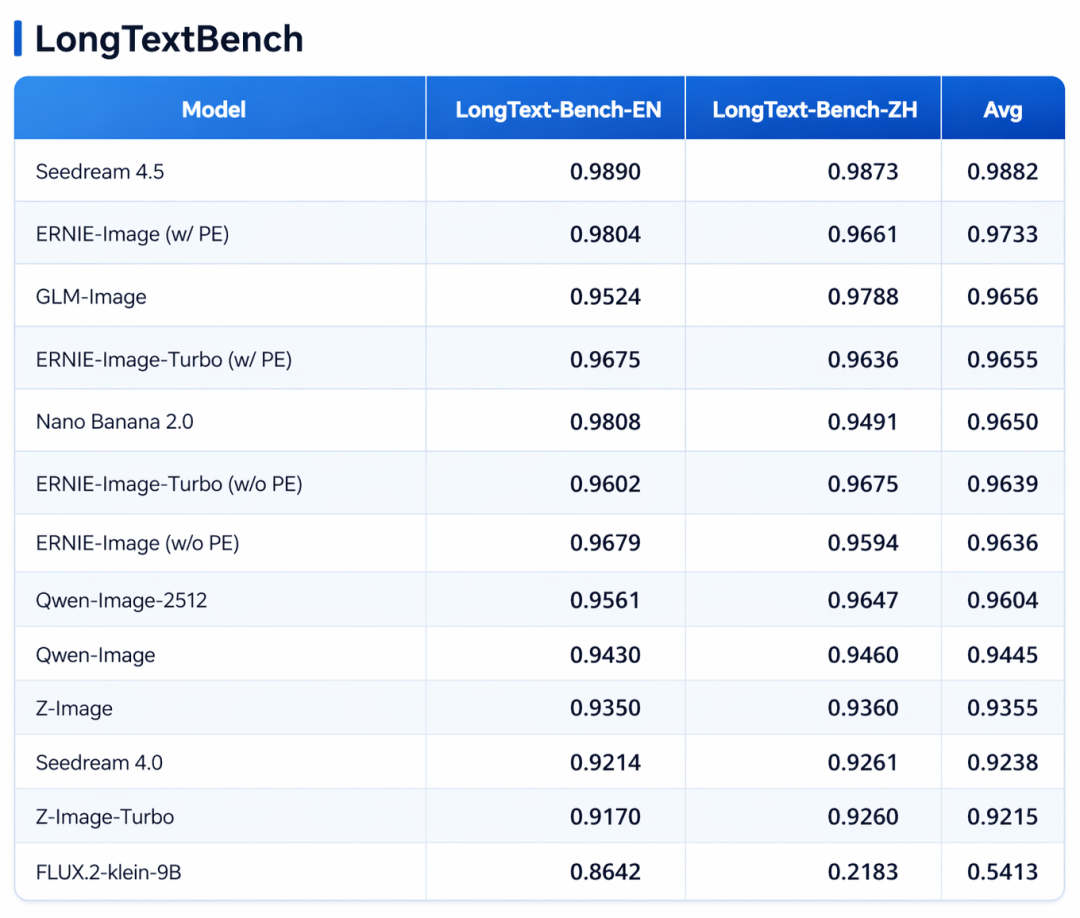This screenshot has width=1080, height=918.
Task: Select the Seedream 4.5 model row
Action: pyautogui.click(x=539, y=171)
